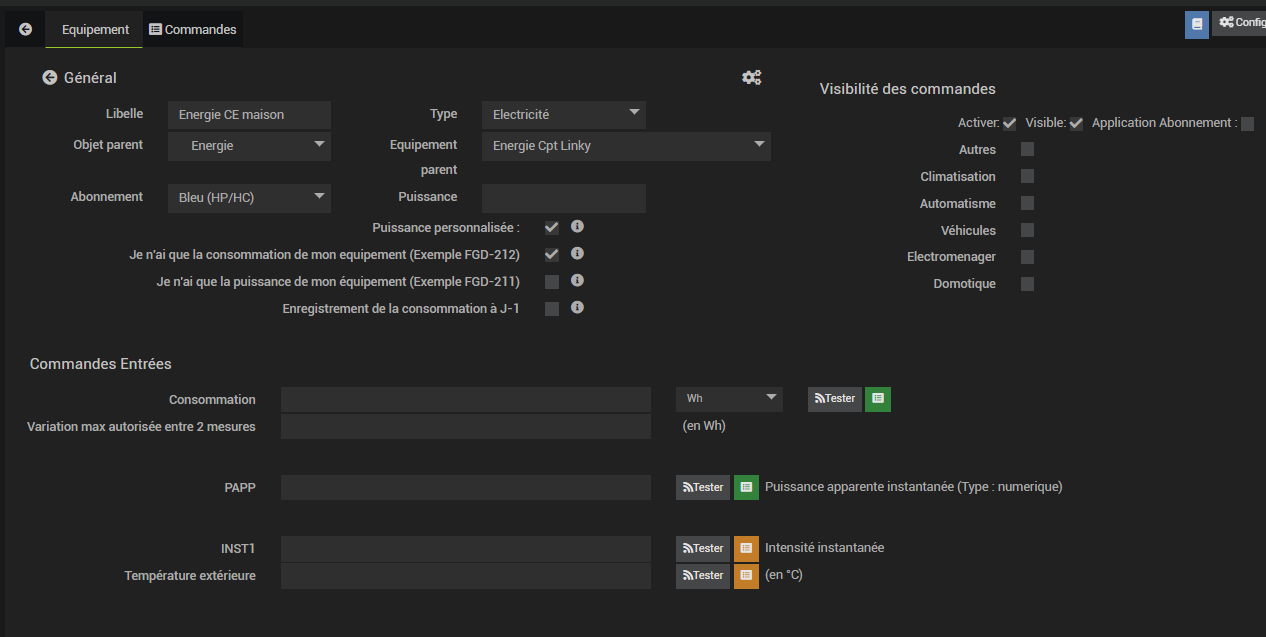The height and width of the screenshot is (637, 1266).
Task: Select the Equipement tab
Action: [95, 30]
